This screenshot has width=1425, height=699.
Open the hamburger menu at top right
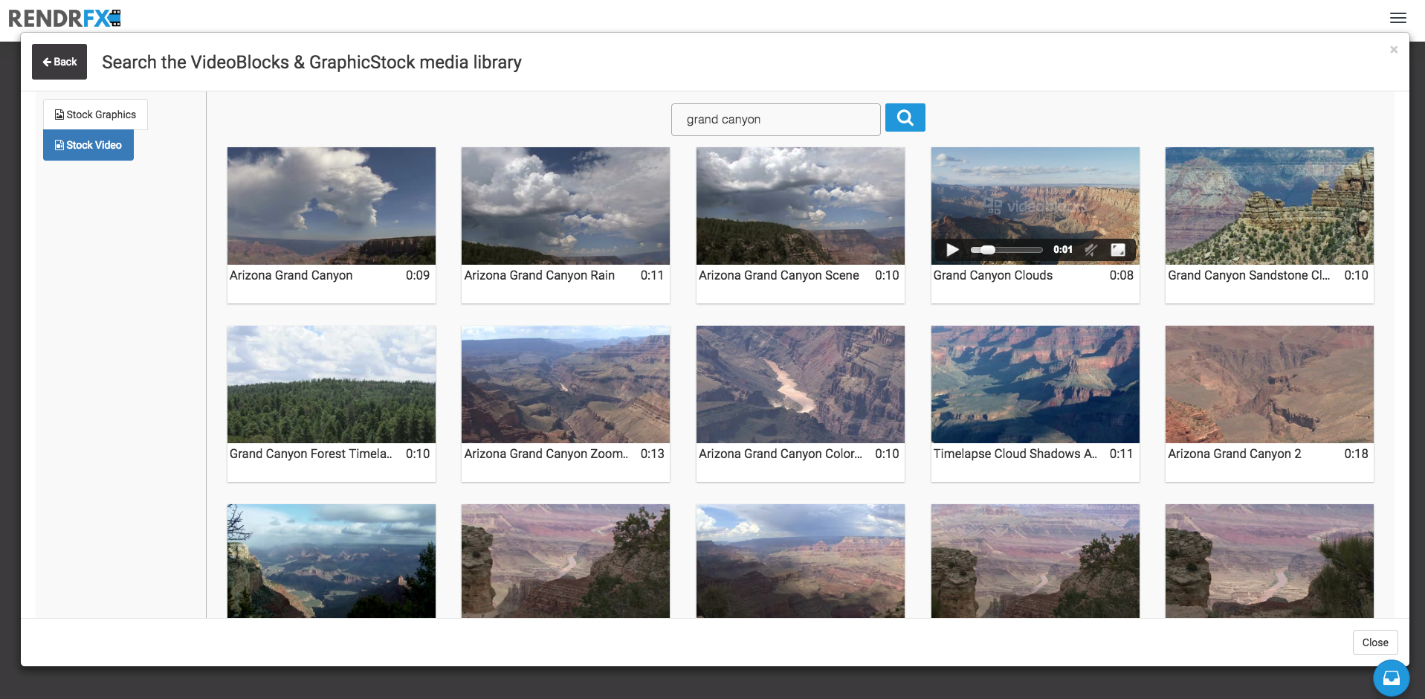[1398, 18]
